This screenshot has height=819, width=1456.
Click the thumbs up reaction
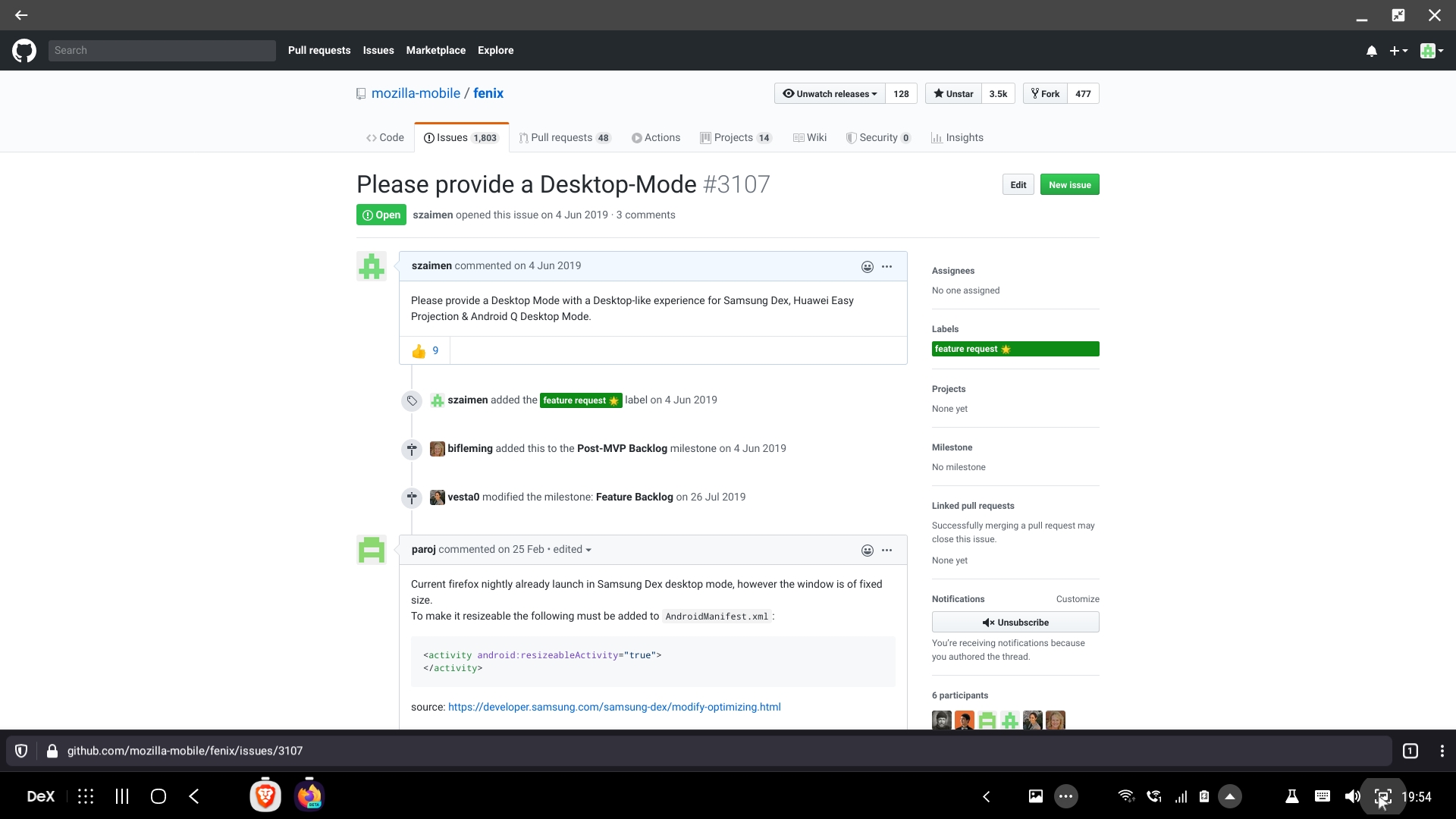(425, 351)
